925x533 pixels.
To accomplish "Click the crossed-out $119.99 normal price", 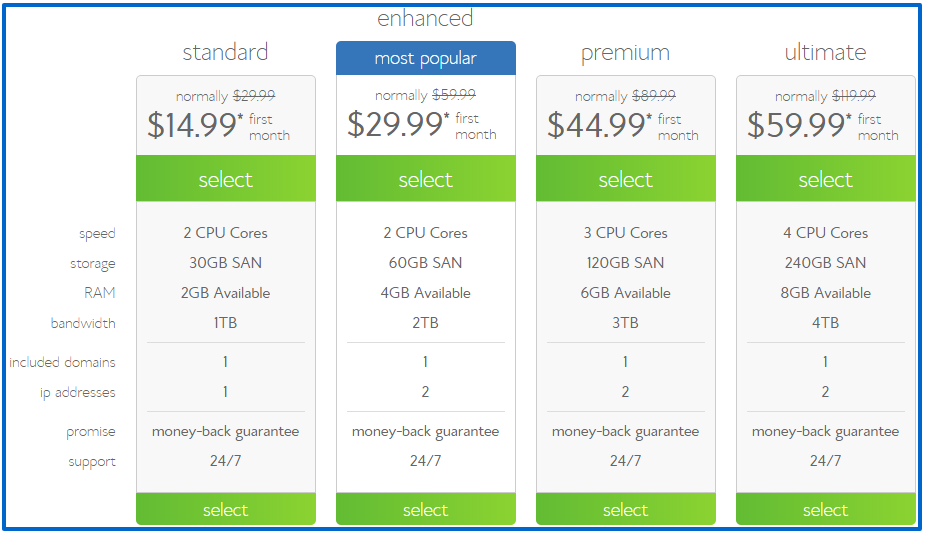I will pyautogui.click(x=853, y=96).
